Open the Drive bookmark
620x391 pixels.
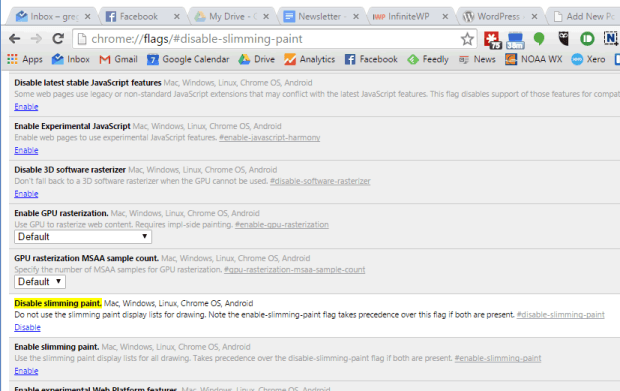click(x=257, y=59)
